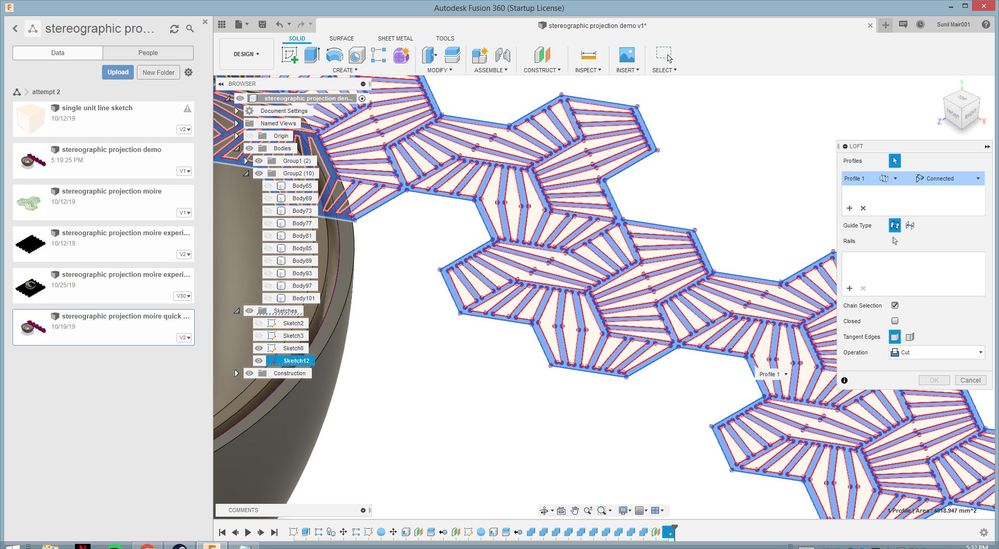Click the Rails selection cursor in Loft
This screenshot has height=549, width=999.
[895, 241]
